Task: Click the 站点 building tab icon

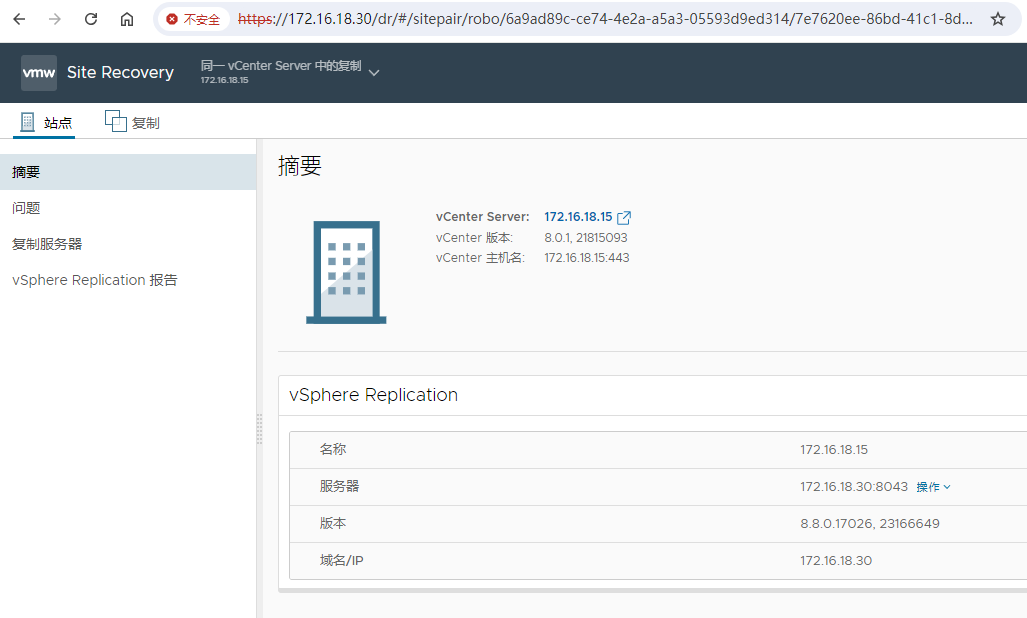Action: 28,122
